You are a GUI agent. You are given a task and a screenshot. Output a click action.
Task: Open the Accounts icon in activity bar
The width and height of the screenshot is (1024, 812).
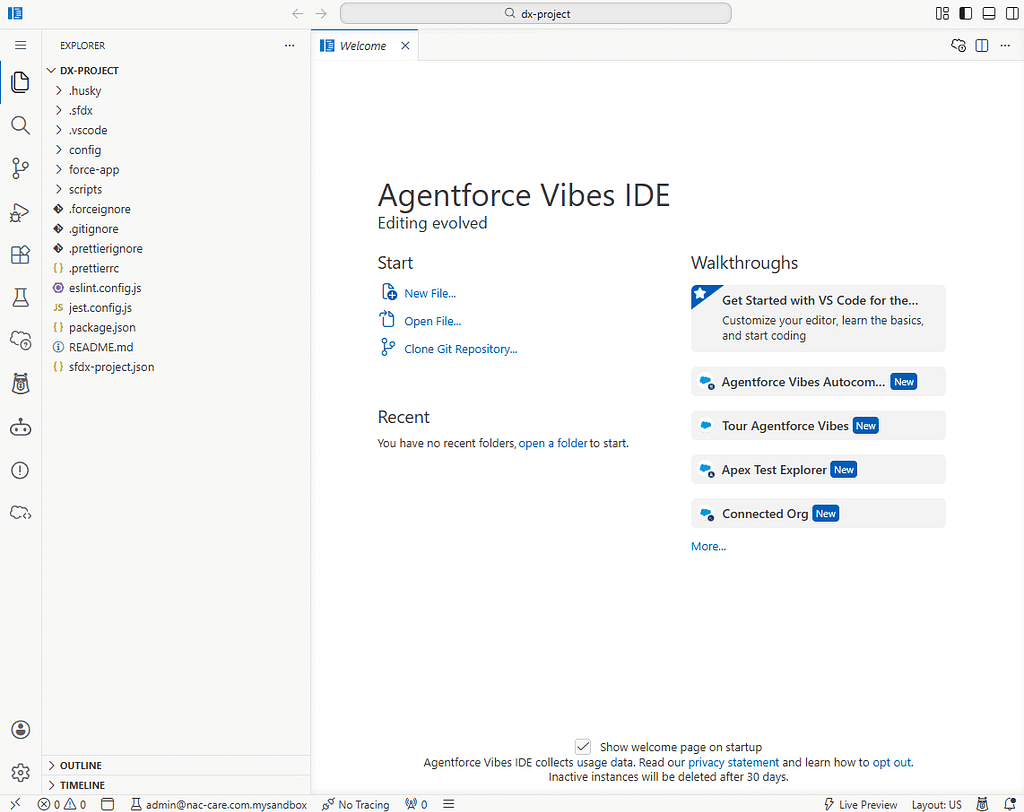click(x=20, y=730)
